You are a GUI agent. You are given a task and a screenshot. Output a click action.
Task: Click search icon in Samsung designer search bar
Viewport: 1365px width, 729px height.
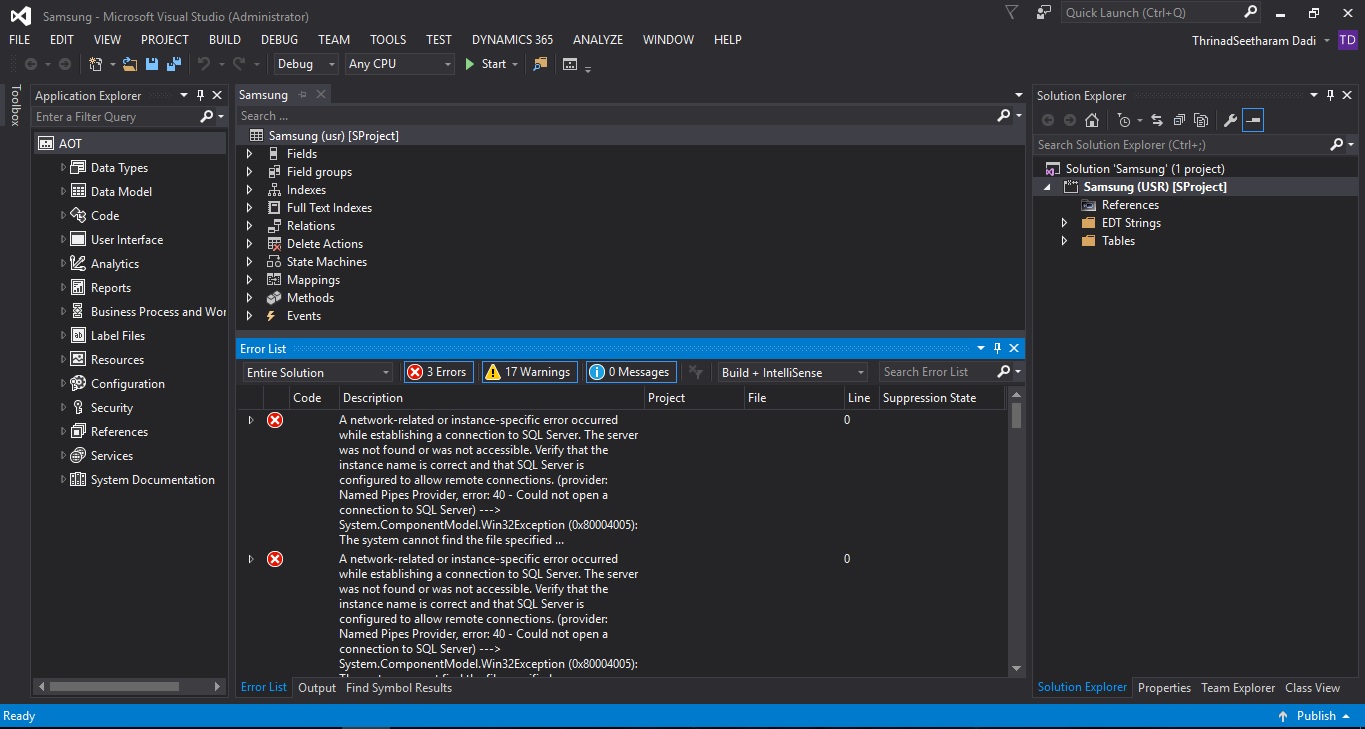pyautogui.click(x=1004, y=116)
